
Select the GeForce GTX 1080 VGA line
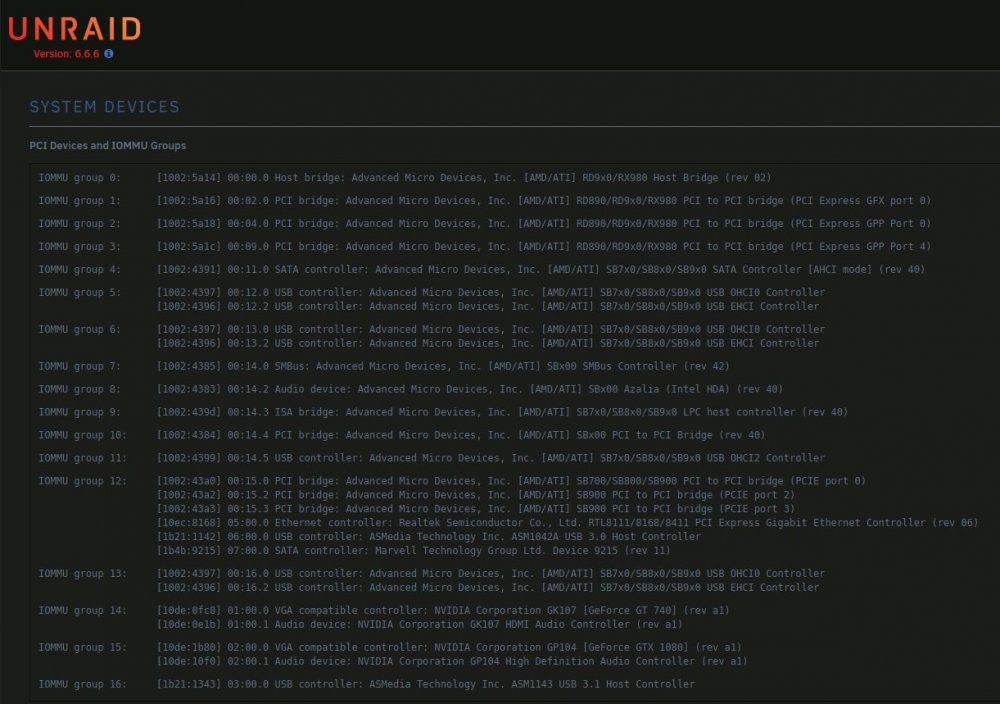coord(450,648)
